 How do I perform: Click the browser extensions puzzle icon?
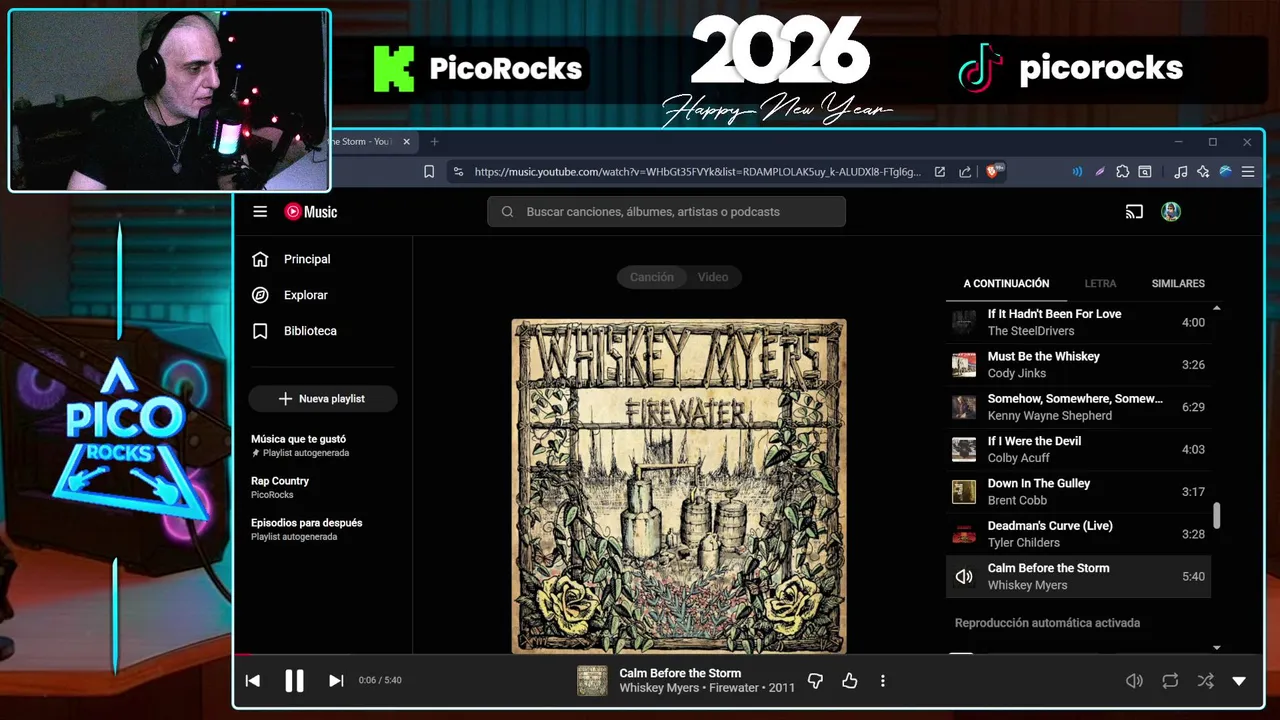pyautogui.click(x=1123, y=172)
